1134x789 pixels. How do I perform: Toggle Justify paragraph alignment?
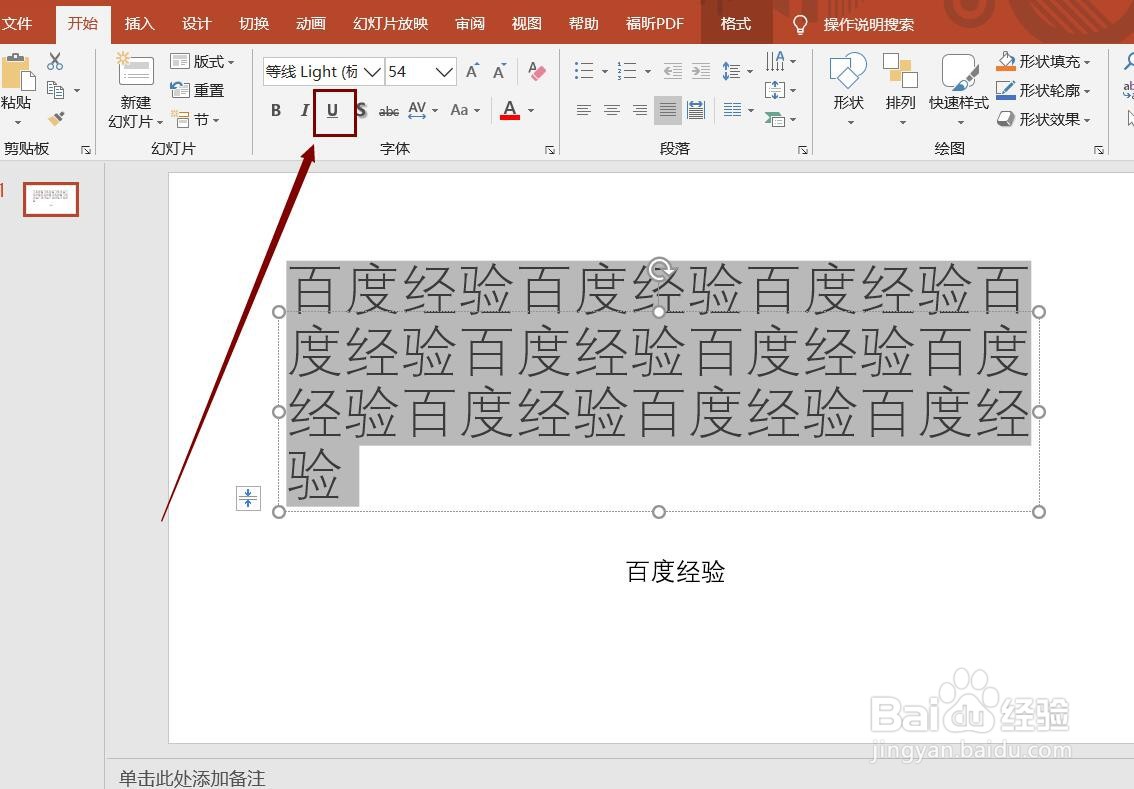point(668,110)
